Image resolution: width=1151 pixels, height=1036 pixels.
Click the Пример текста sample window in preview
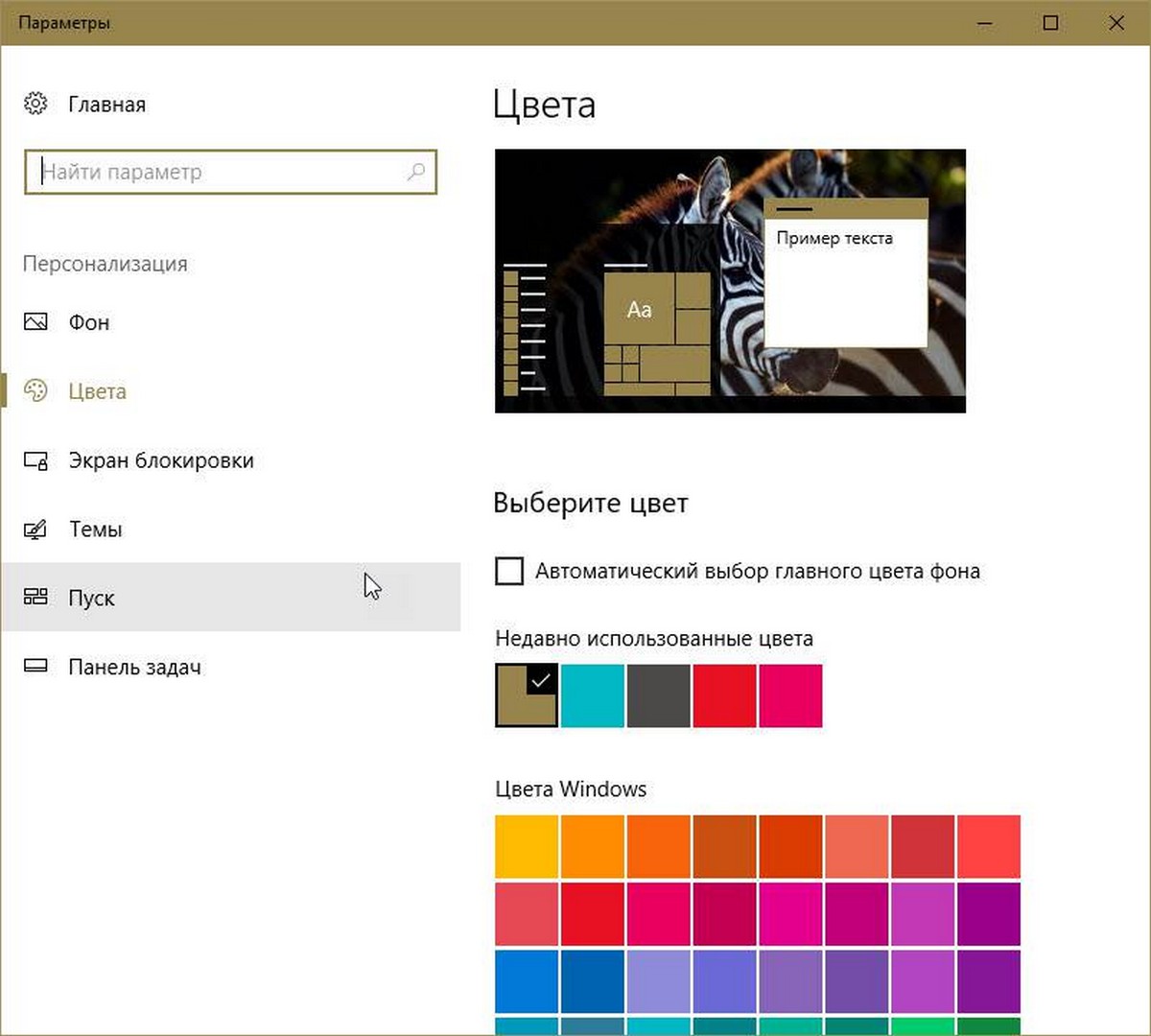(x=846, y=273)
